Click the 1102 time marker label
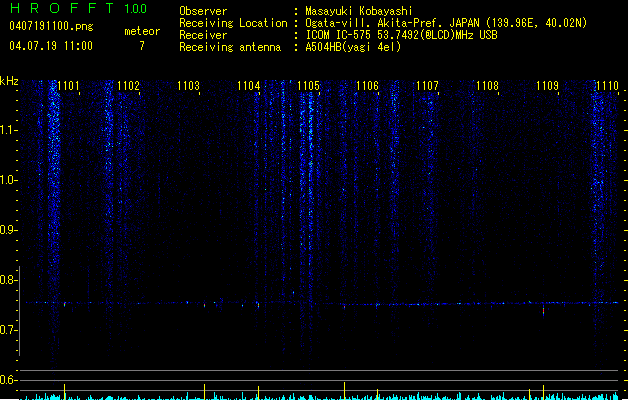Viewport: 629px width, 400px height. 128,86
